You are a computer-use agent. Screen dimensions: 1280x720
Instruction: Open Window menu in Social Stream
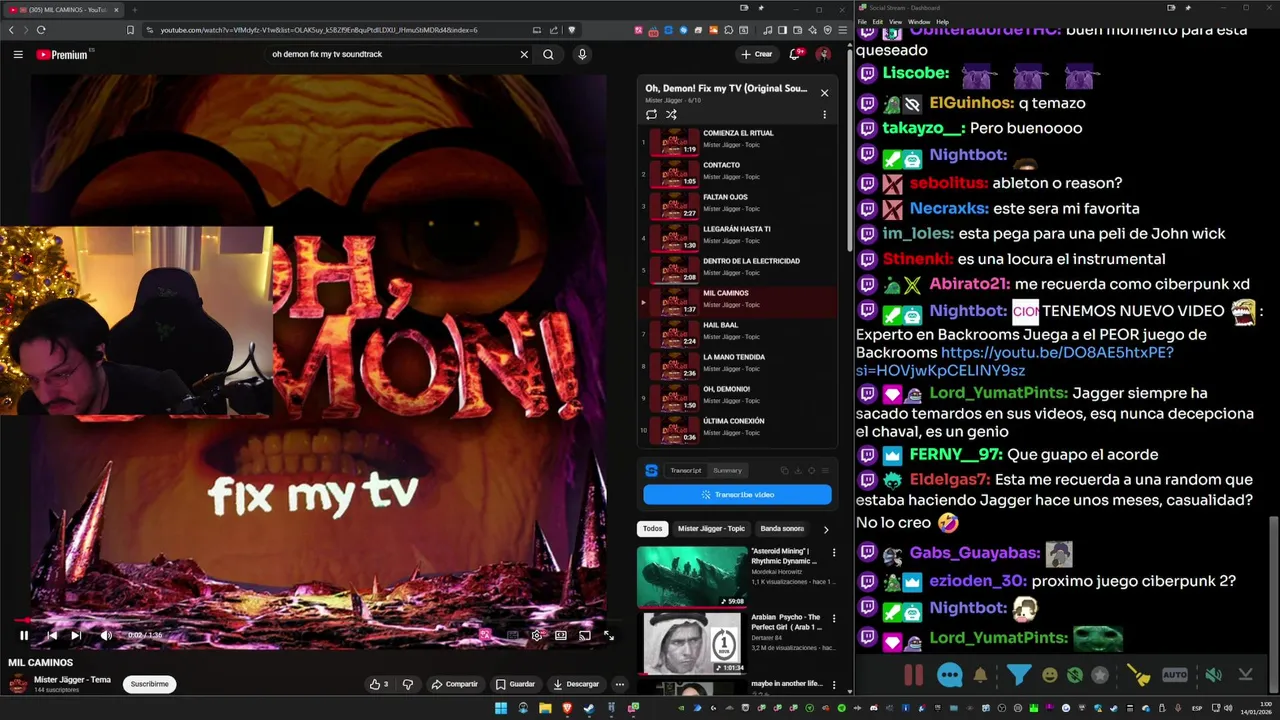point(918,21)
